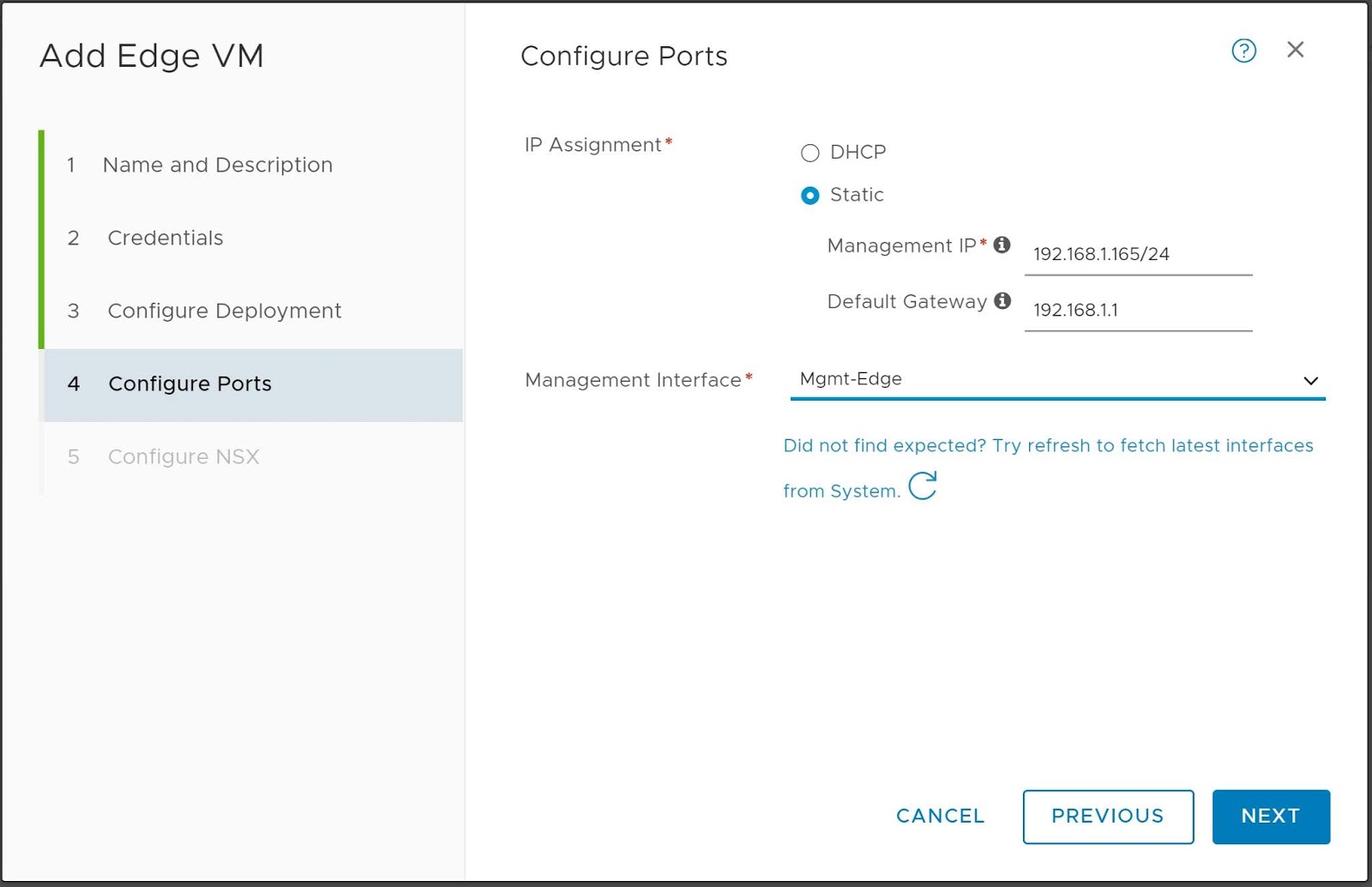Click the 'Did not find expected?' refresh link
Screen dimensions: 1372x887
[1047, 446]
